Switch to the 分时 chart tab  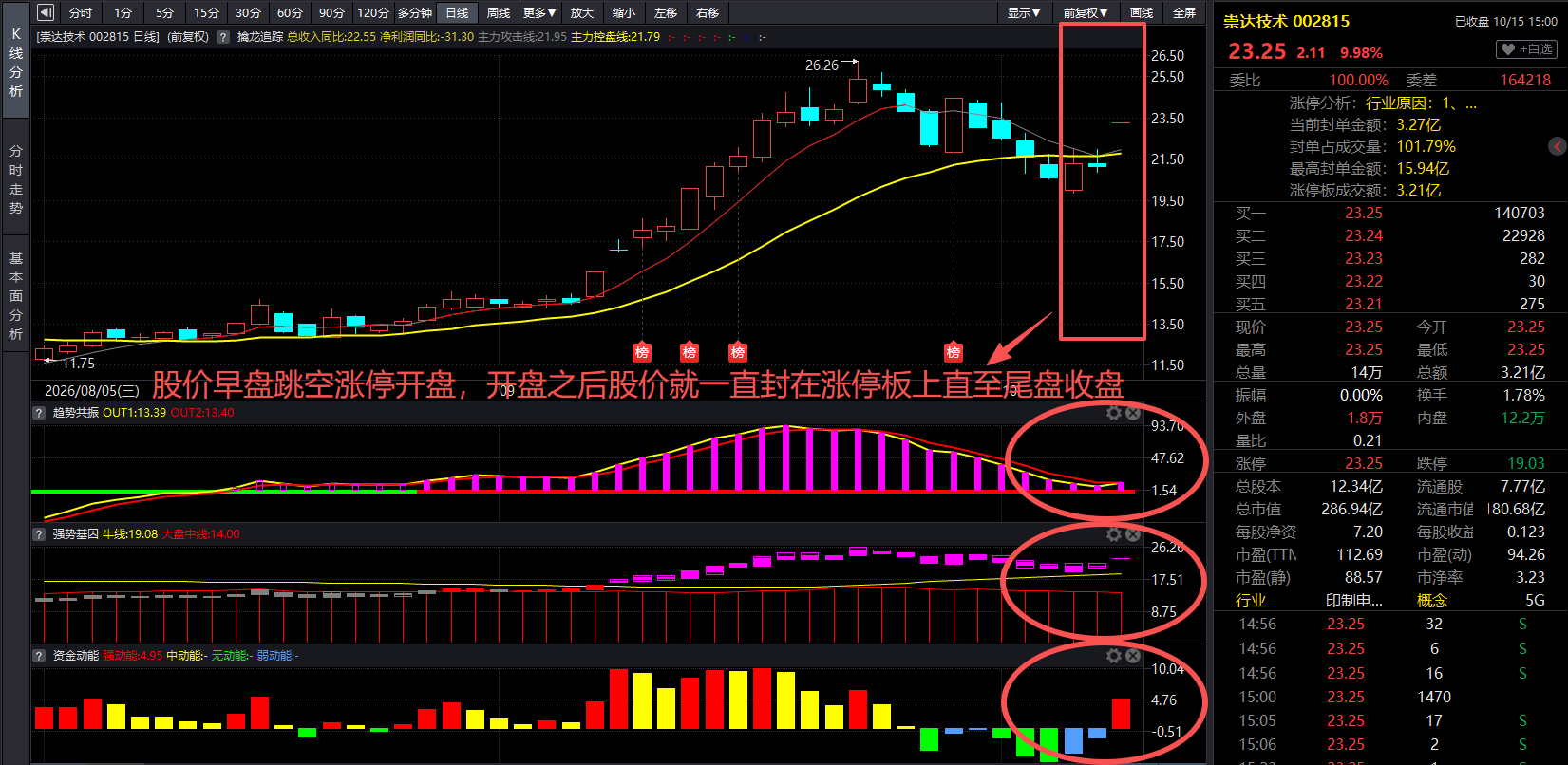click(81, 13)
